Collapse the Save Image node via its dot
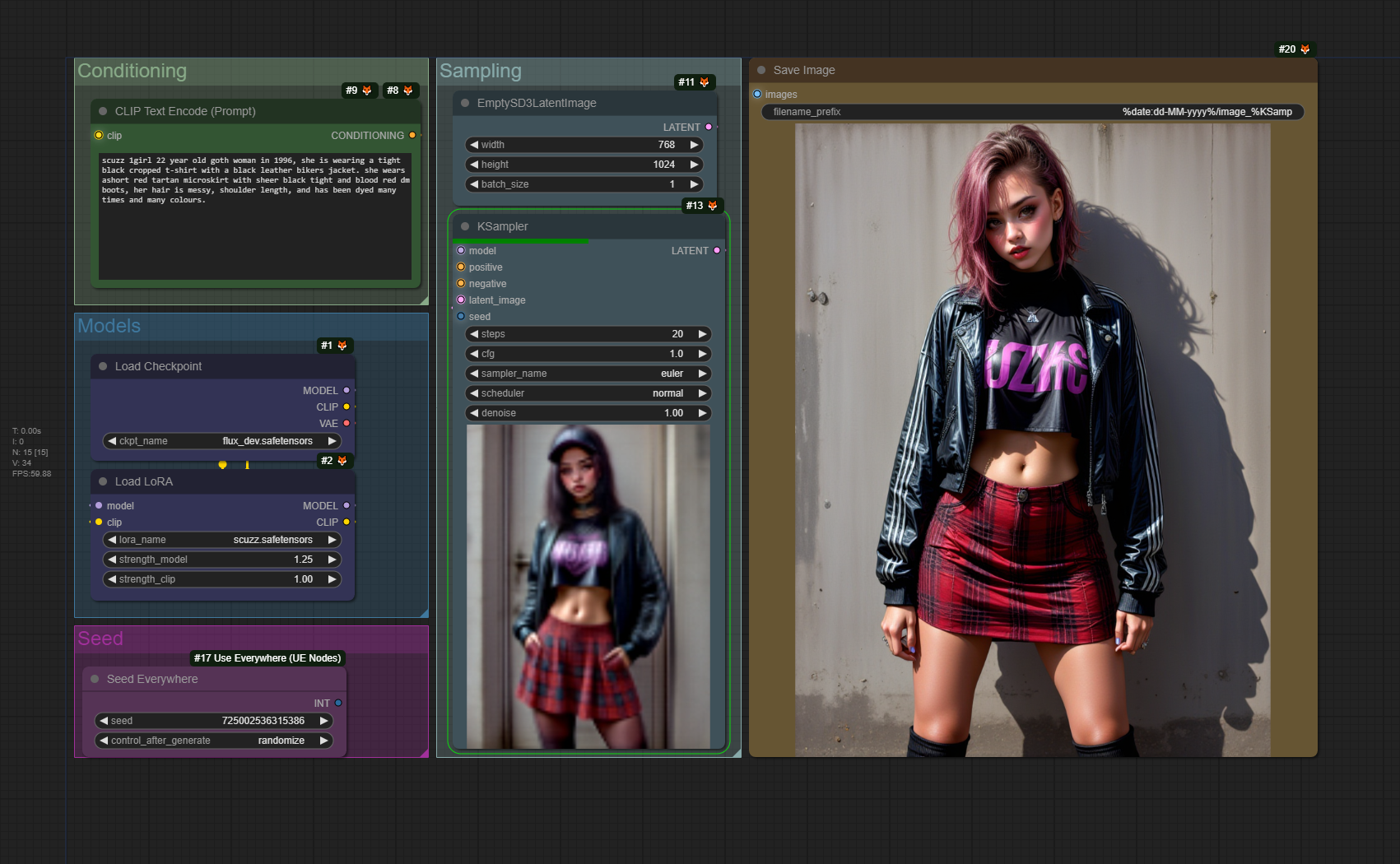 coord(761,70)
